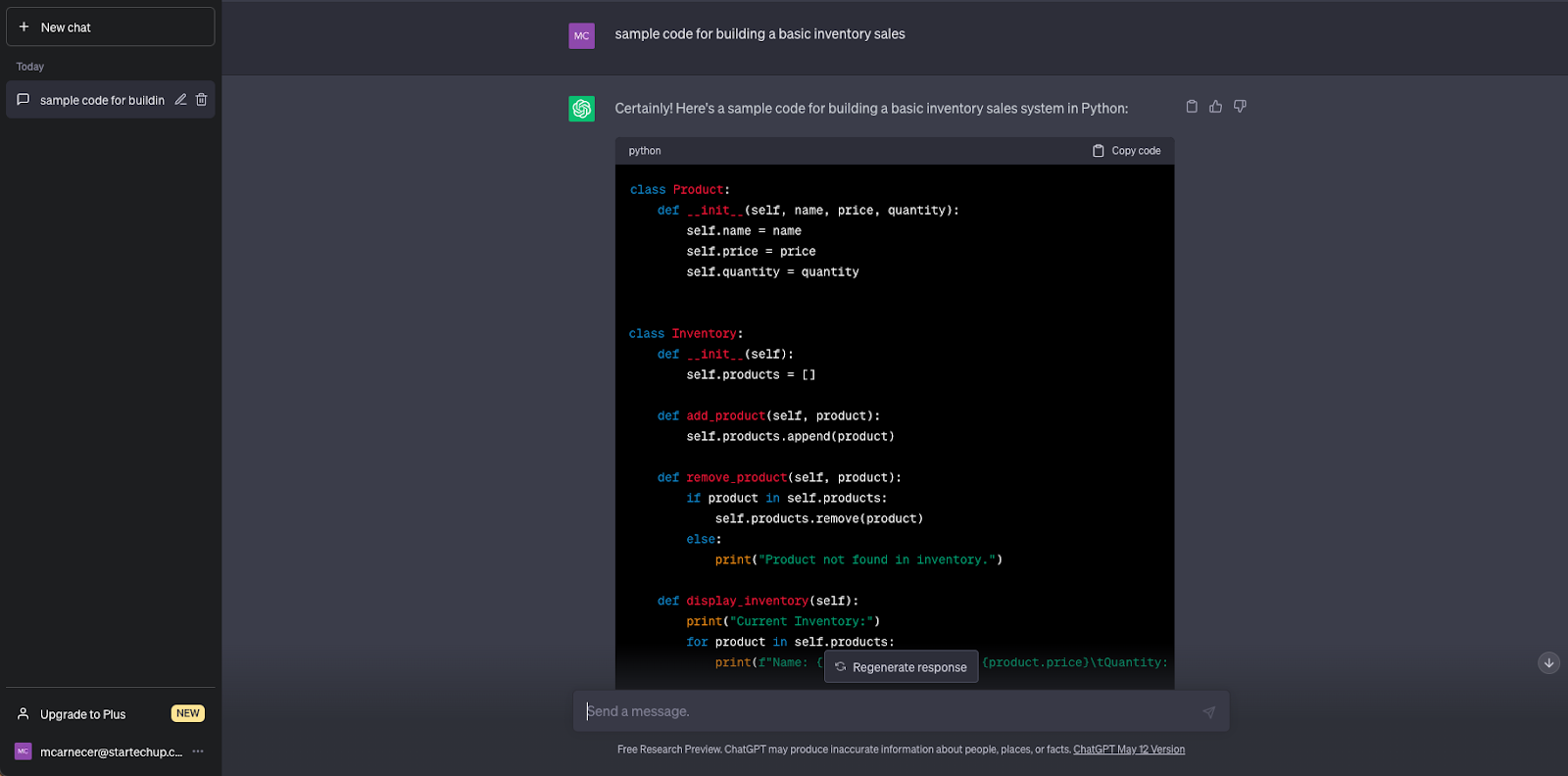Open the ChatGPT May 12 Version link
Screen dimensions: 1568x776
[1129, 750]
